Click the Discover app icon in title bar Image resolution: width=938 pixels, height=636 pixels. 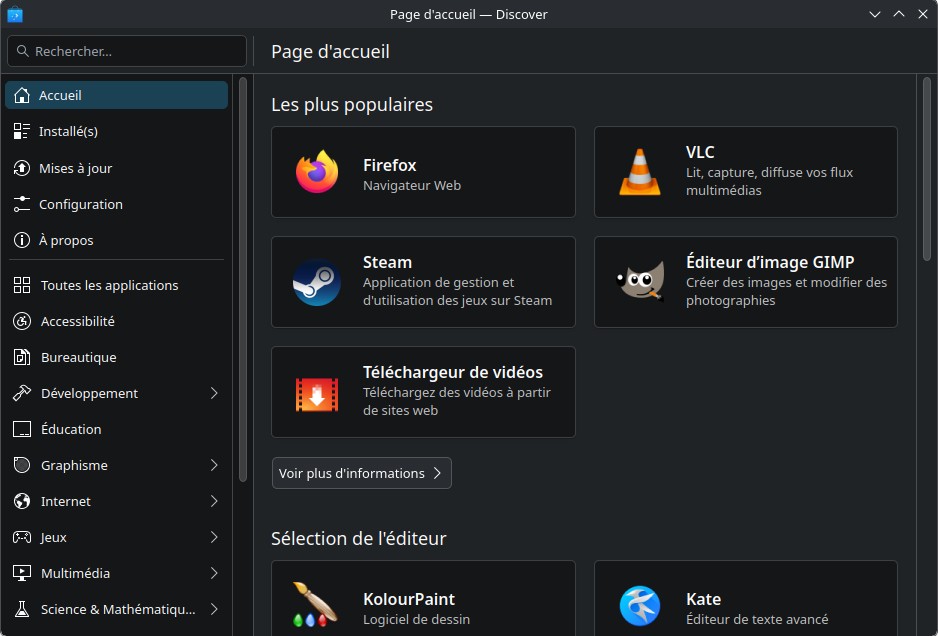coord(15,14)
